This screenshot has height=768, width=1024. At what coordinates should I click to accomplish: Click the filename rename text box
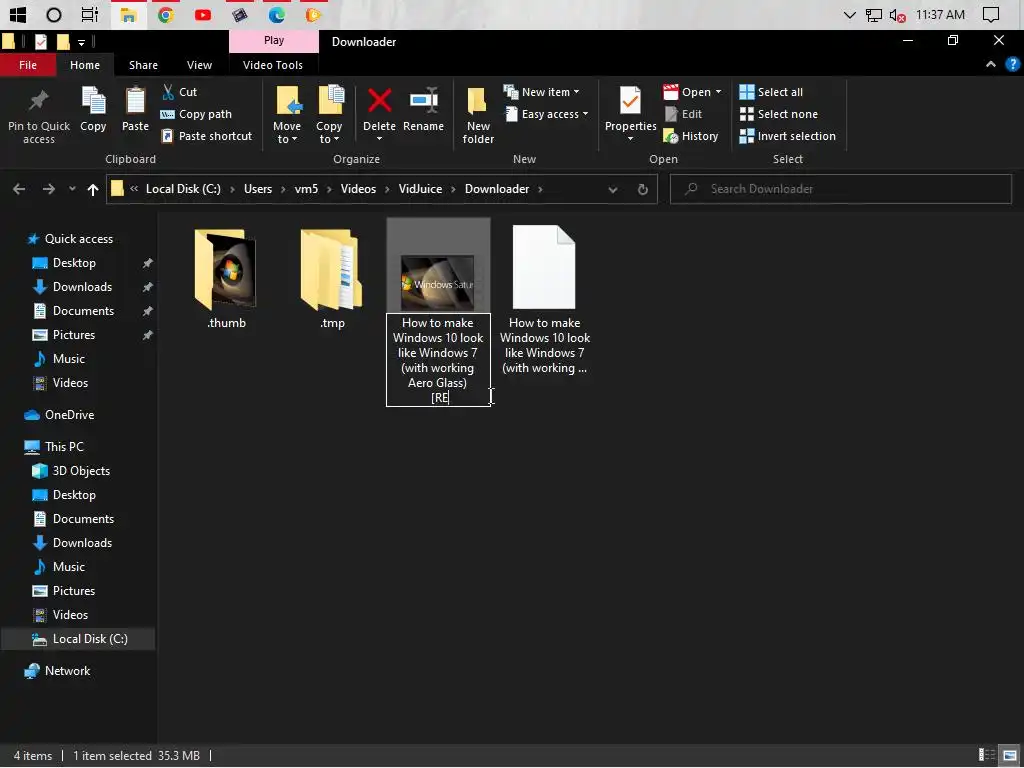(x=438, y=360)
